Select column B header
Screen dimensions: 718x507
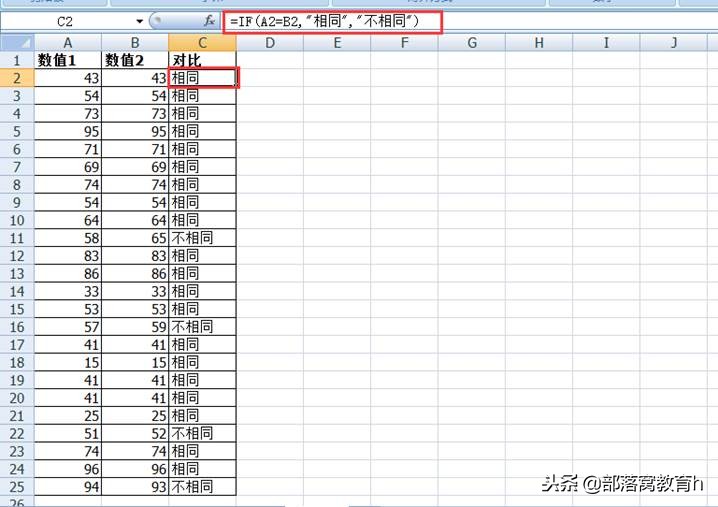(x=135, y=43)
